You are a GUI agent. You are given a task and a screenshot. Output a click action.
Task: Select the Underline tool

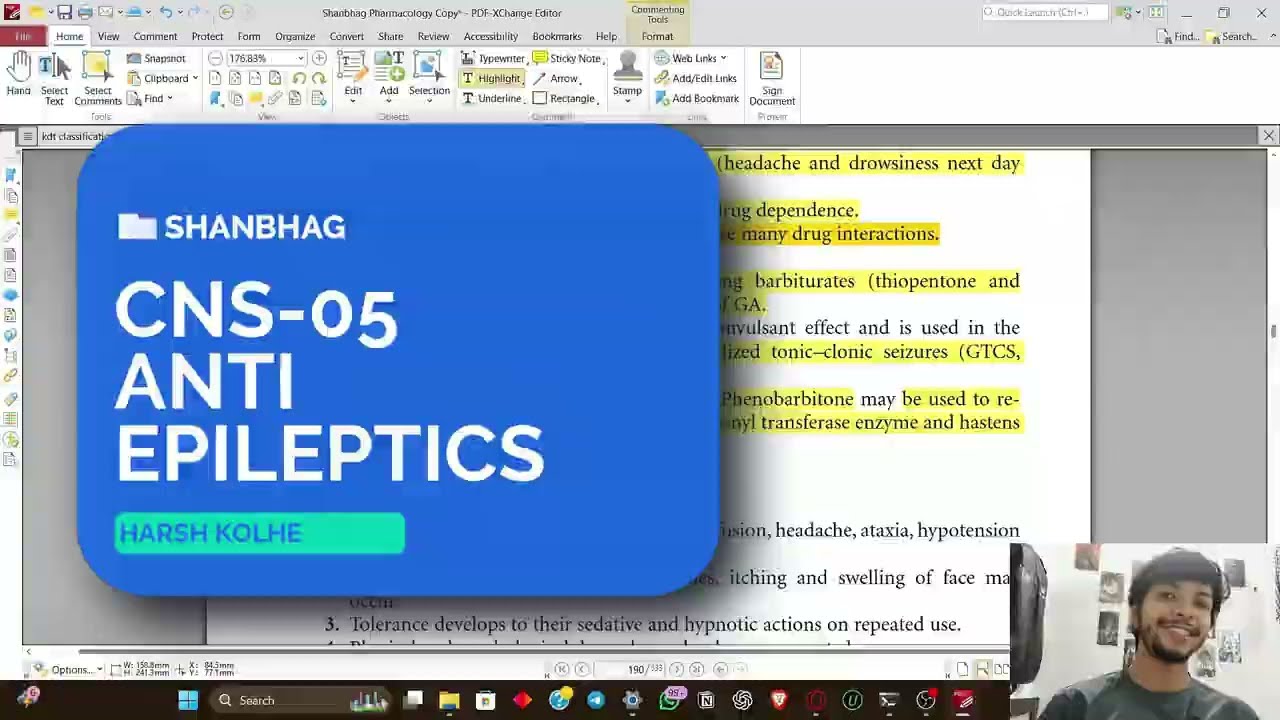(x=491, y=98)
